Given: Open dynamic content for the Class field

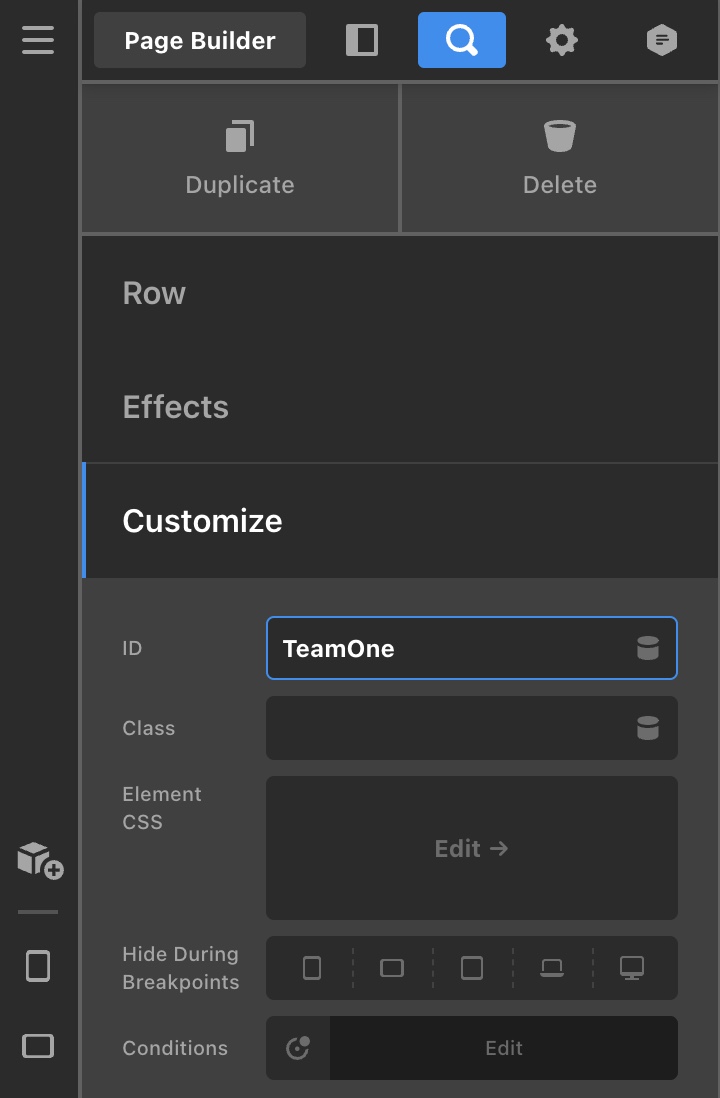Looking at the screenshot, I should (648, 728).
